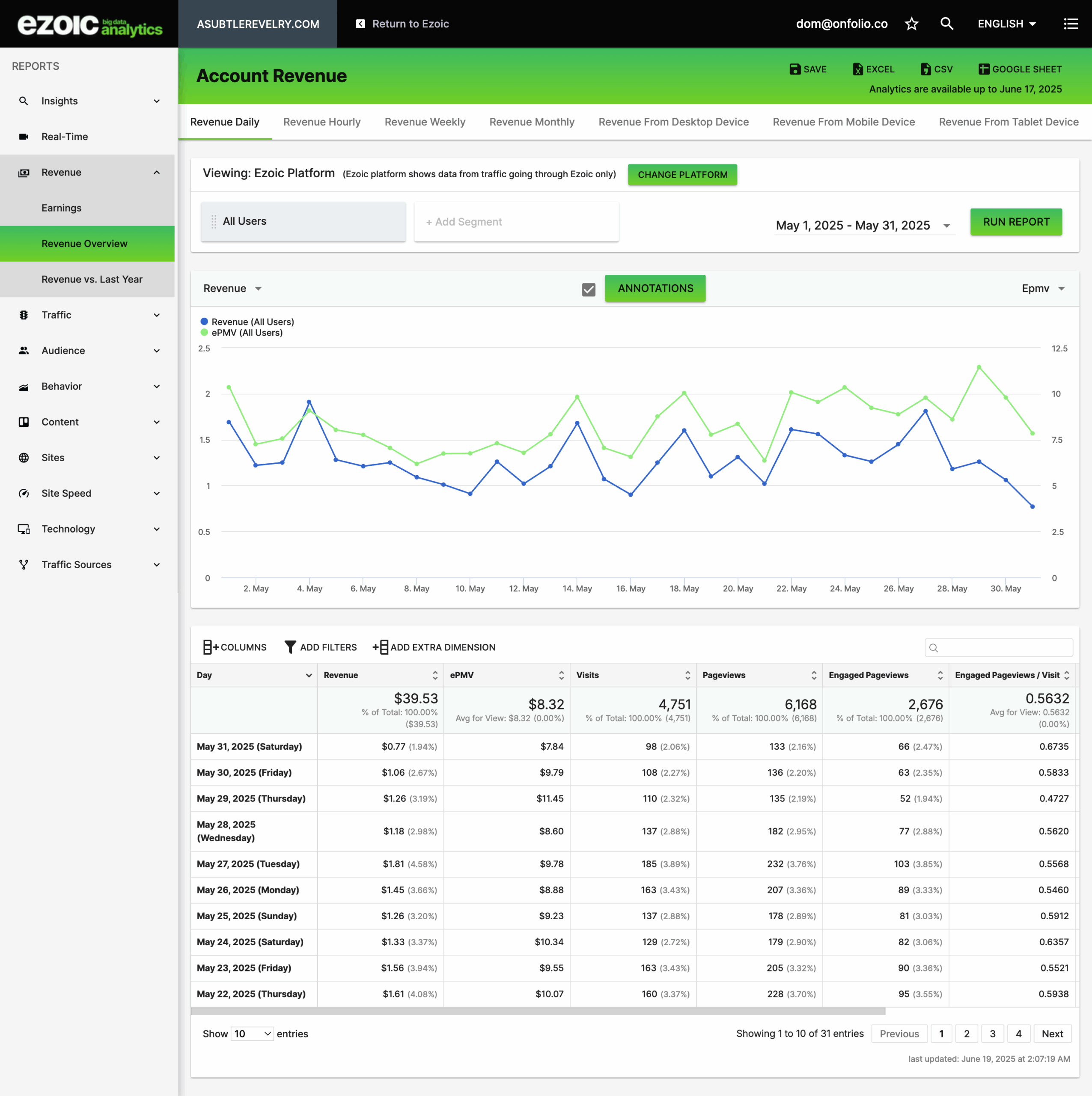Click the table horizontal scrollbar
The width and height of the screenshot is (1092, 1096).
tap(538, 1011)
